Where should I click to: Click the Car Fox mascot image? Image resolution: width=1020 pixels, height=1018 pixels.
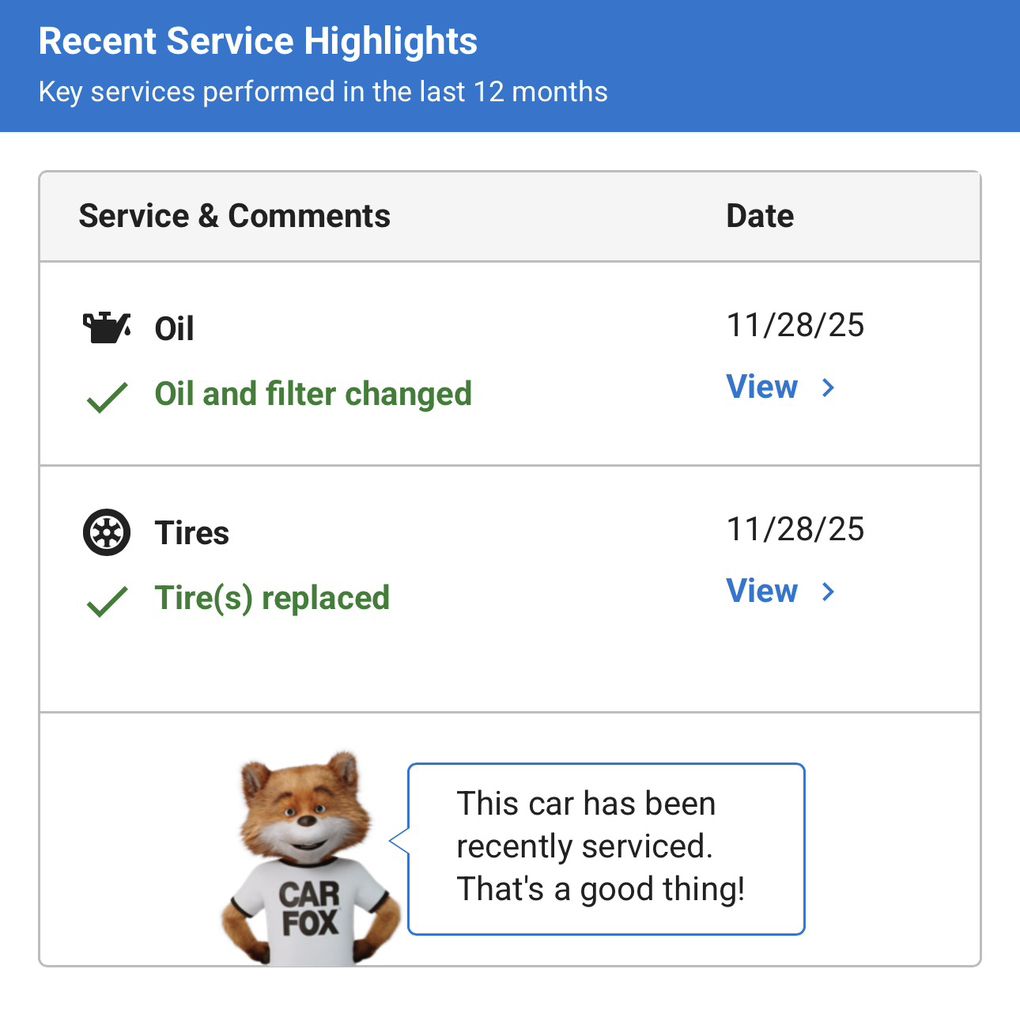[309, 860]
